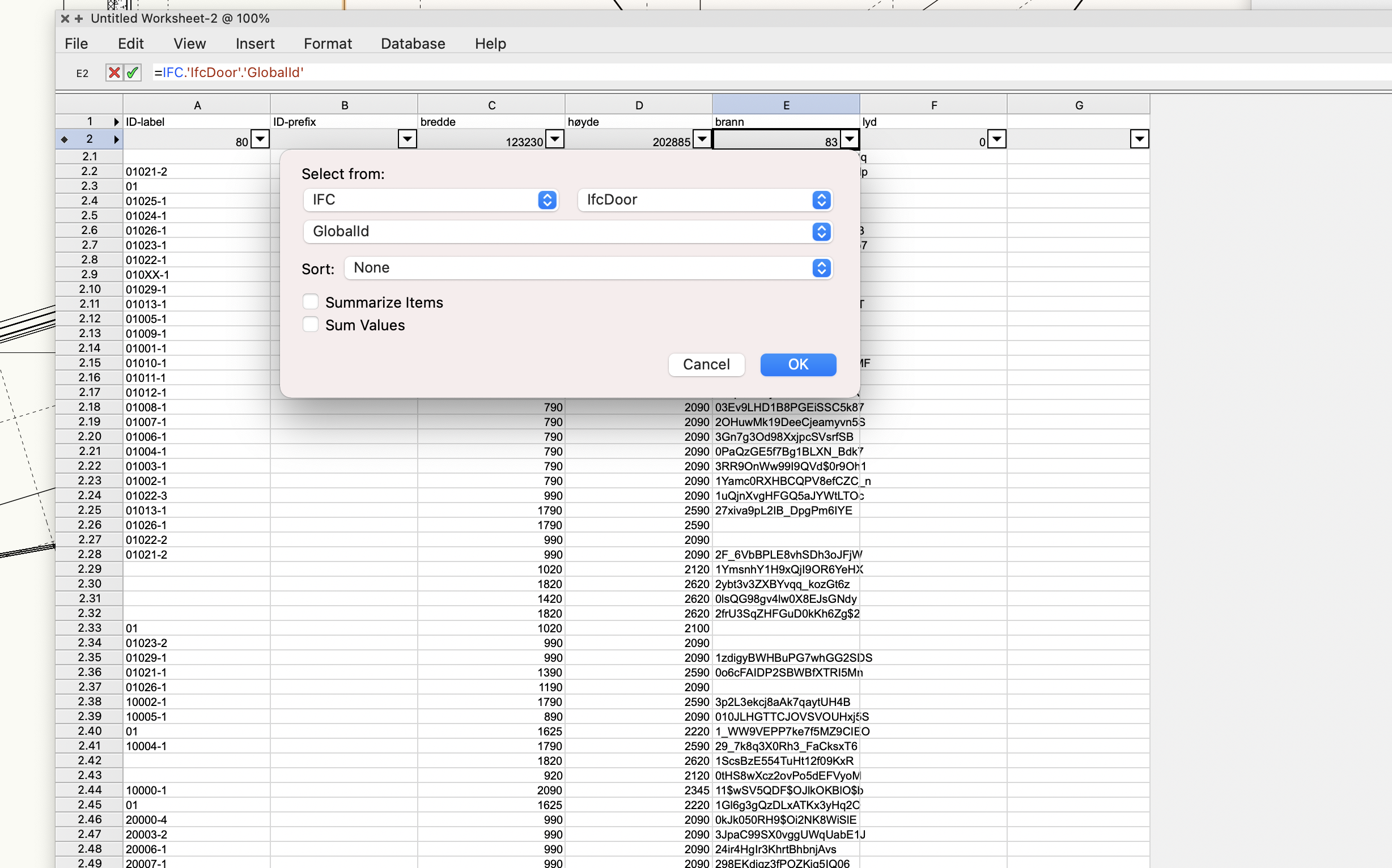The image size is (1392, 868).
Task: Click the Cancel button
Action: (706, 364)
